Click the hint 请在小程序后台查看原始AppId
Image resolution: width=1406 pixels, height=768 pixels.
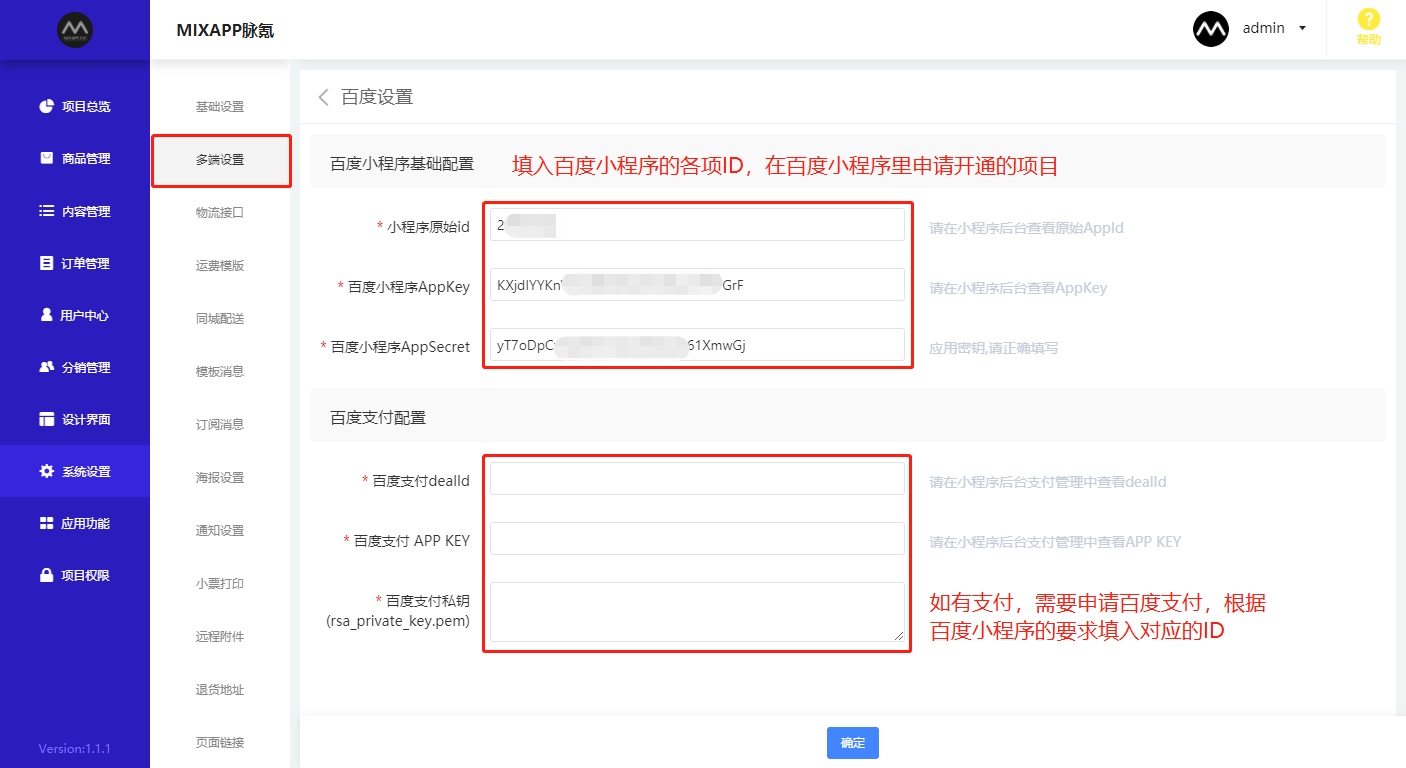coord(1026,228)
